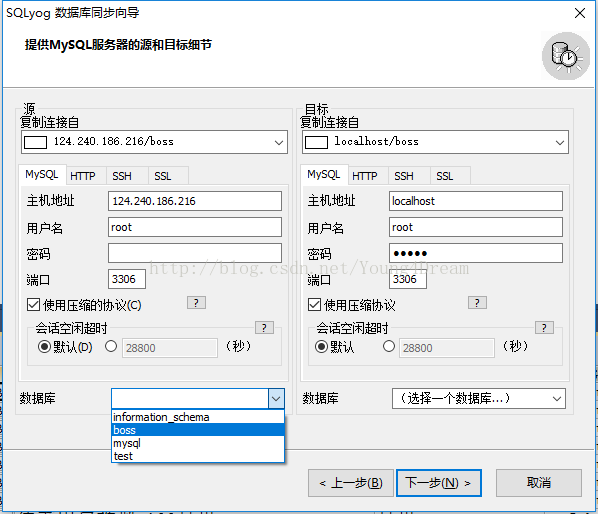Toggle target compressed protocol checkbox
This screenshot has width=598, height=514.
[314, 305]
